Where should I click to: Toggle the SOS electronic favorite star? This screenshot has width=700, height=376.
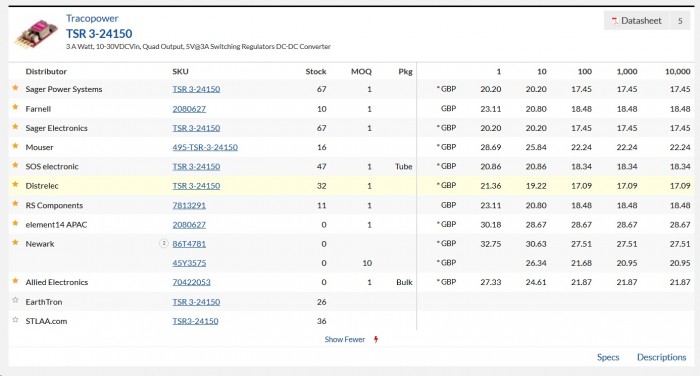15,165
